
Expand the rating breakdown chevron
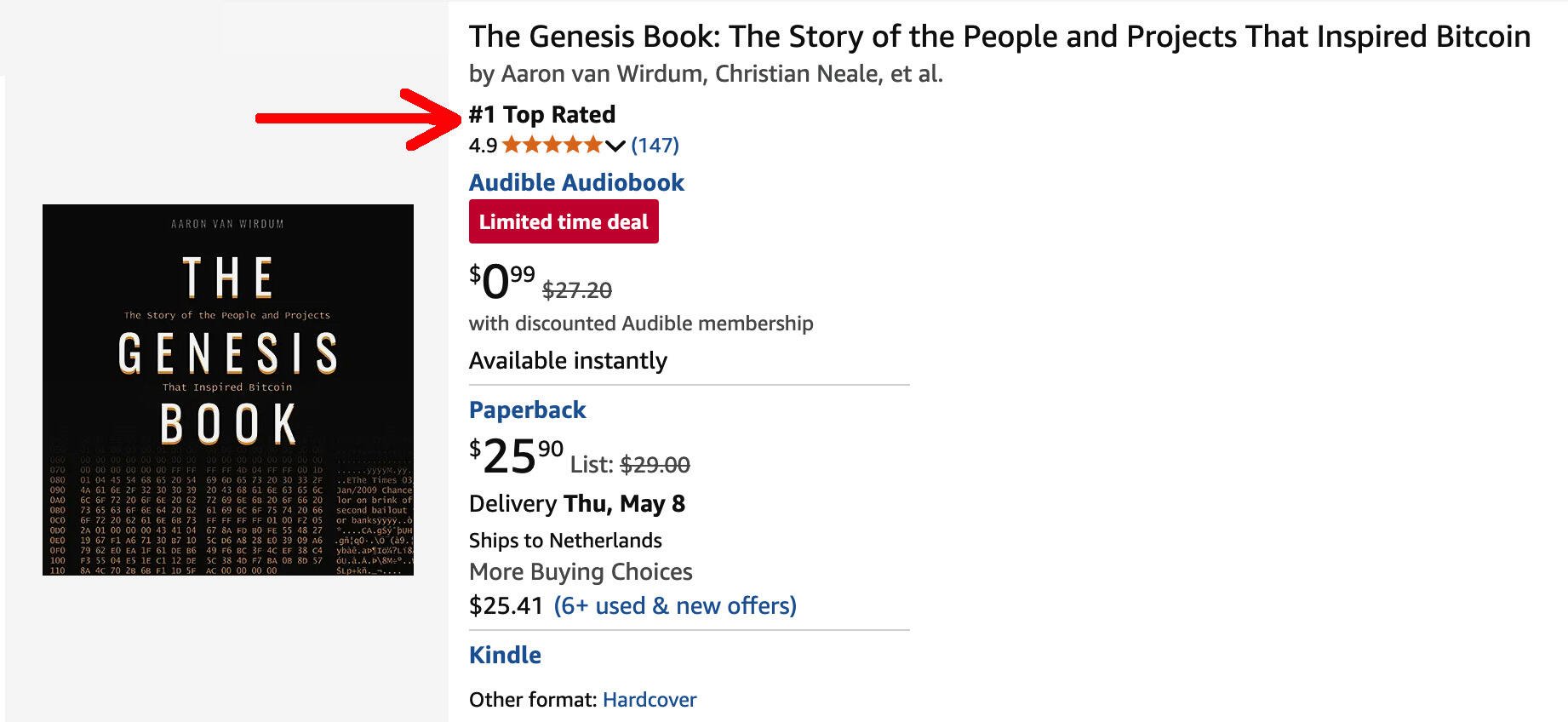pos(615,146)
